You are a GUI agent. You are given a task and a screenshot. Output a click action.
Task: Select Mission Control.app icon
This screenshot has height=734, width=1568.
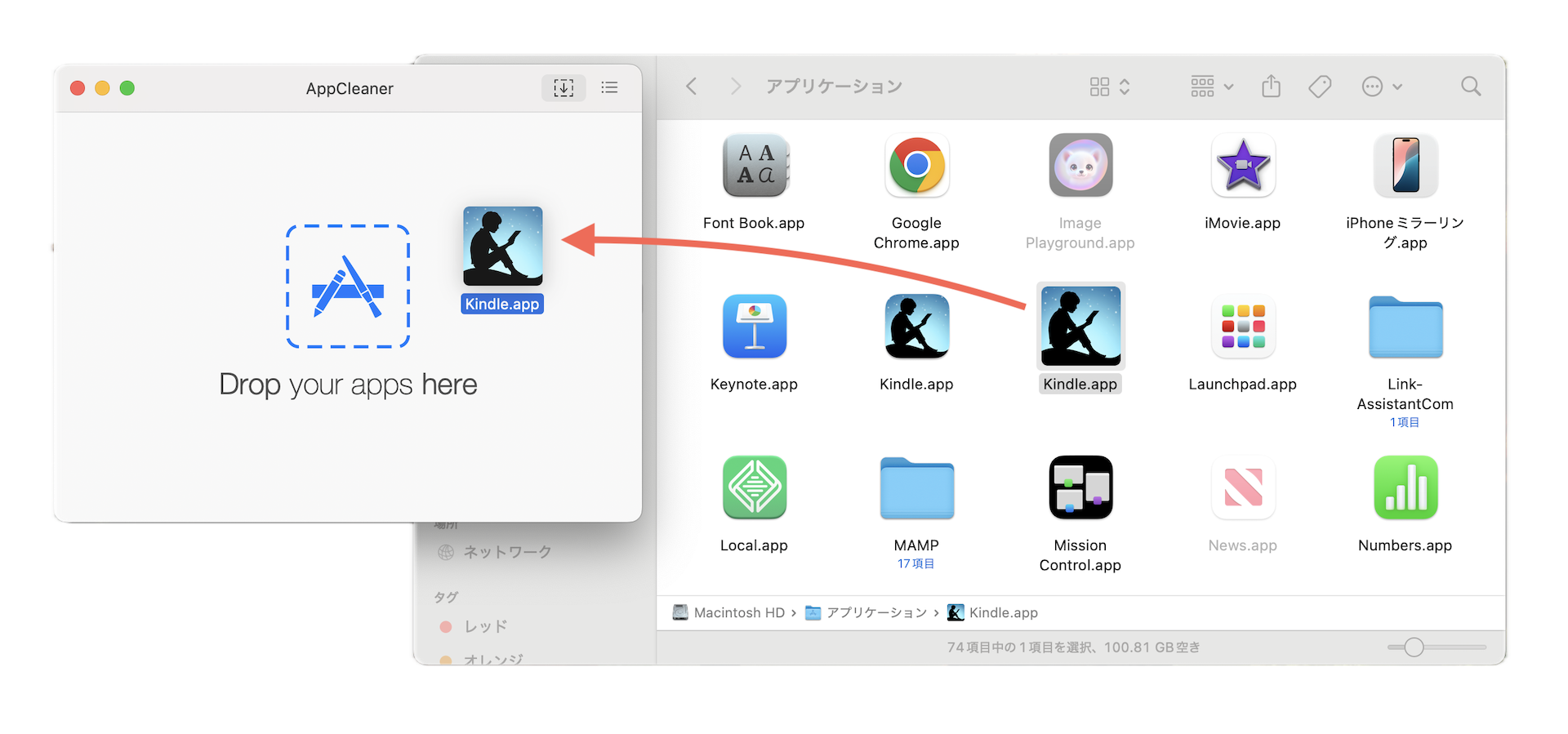[x=1080, y=488]
